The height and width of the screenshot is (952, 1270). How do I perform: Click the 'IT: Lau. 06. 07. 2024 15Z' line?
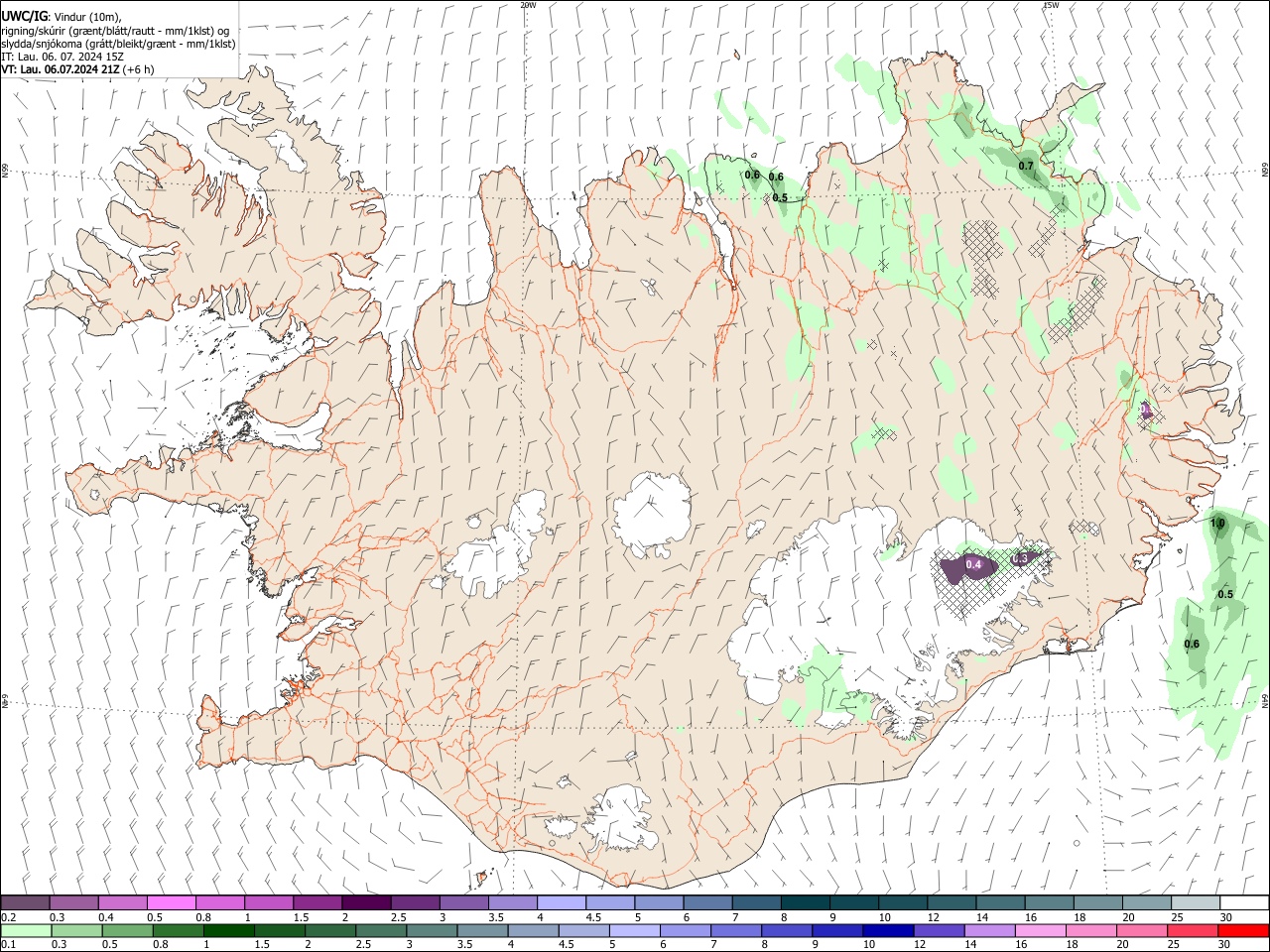63,57
